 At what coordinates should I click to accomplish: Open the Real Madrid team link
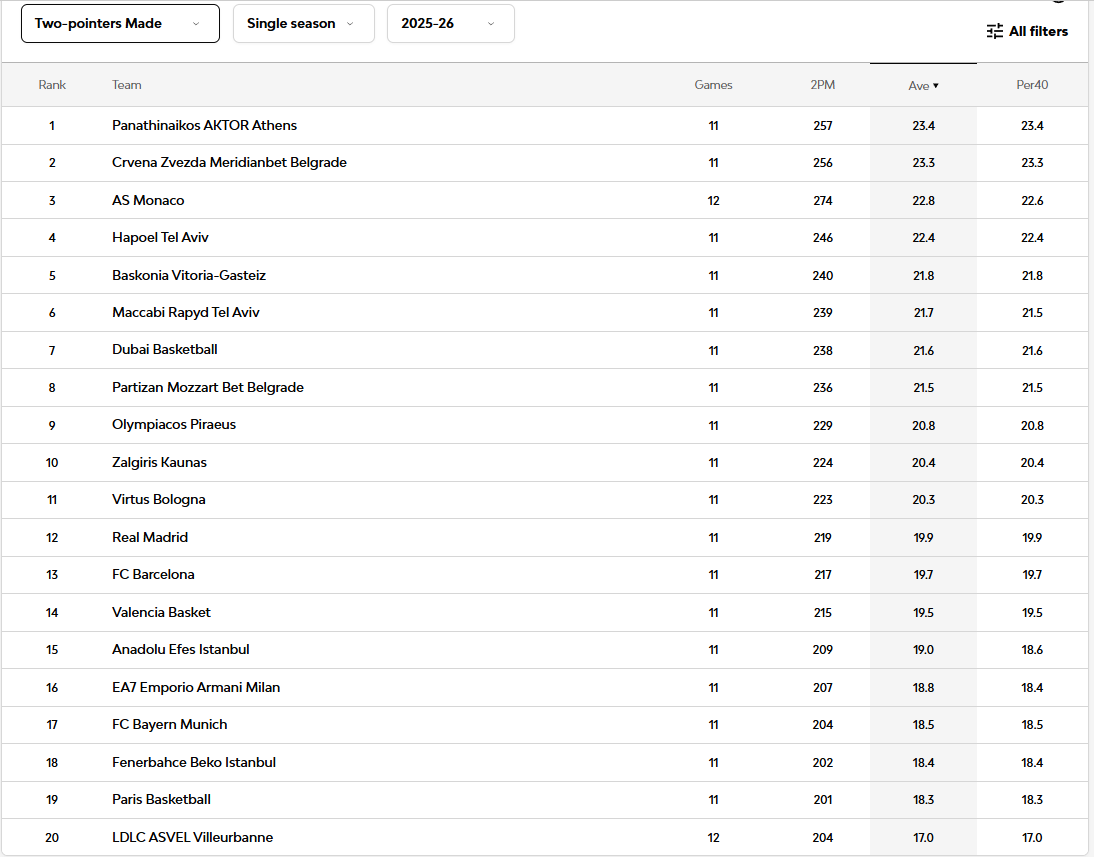(x=150, y=538)
